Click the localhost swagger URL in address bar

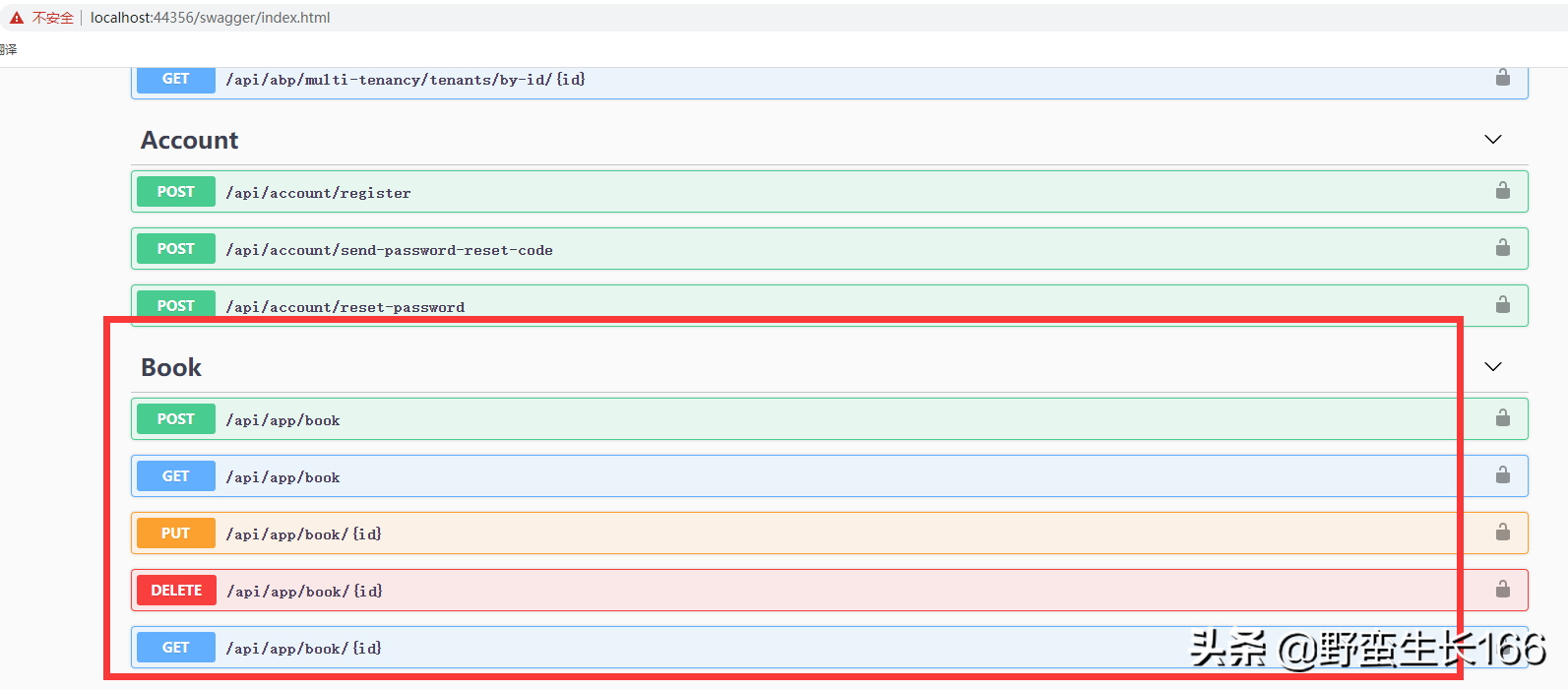point(210,18)
